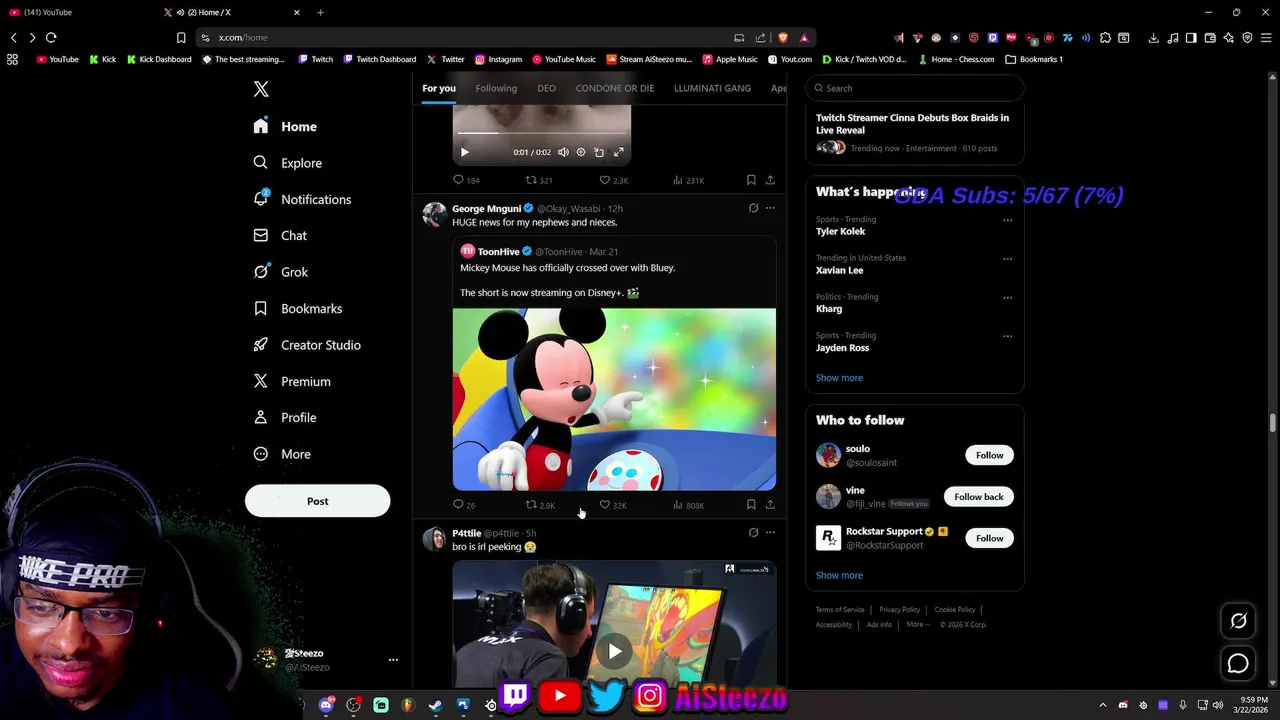The height and width of the screenshot is (720, 1280).
Task: Show more trending topics
Action: pyautogui.click(x=839, y=378)
